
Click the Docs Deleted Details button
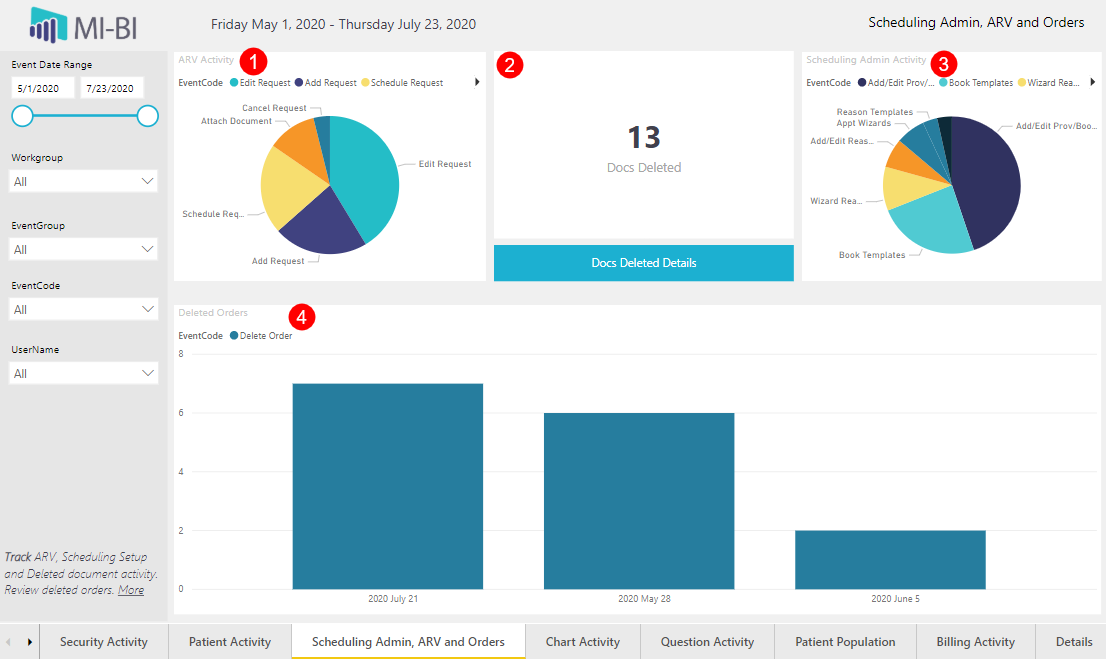(x=643, y=263)
